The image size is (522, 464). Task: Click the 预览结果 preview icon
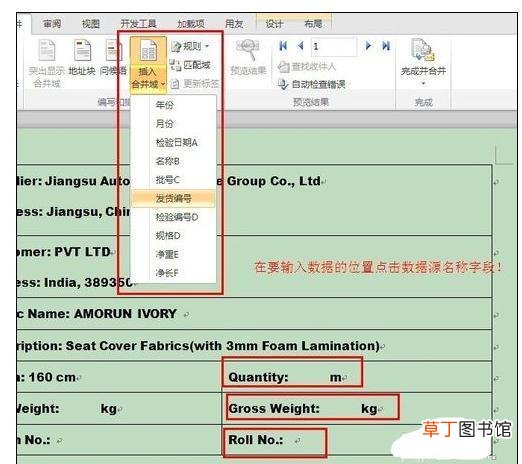[x=248, y=50]
